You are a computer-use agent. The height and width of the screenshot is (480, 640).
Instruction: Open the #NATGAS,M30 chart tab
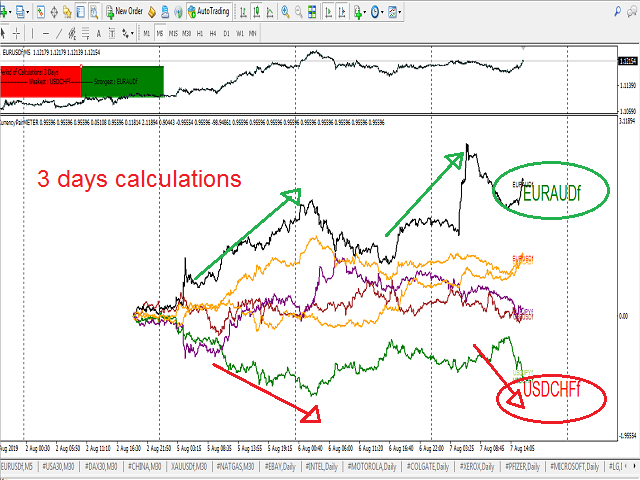pyautogui.click(x=236, y=466)
